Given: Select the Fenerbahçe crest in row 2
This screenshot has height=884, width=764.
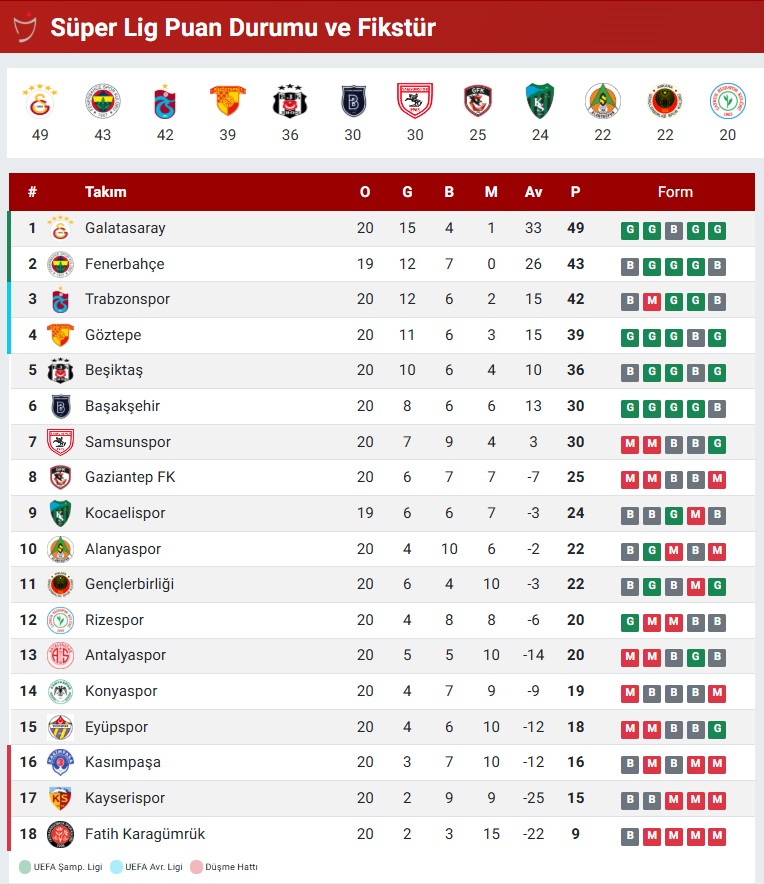Looking at the screenshot, I should click(x=61, y=265).
